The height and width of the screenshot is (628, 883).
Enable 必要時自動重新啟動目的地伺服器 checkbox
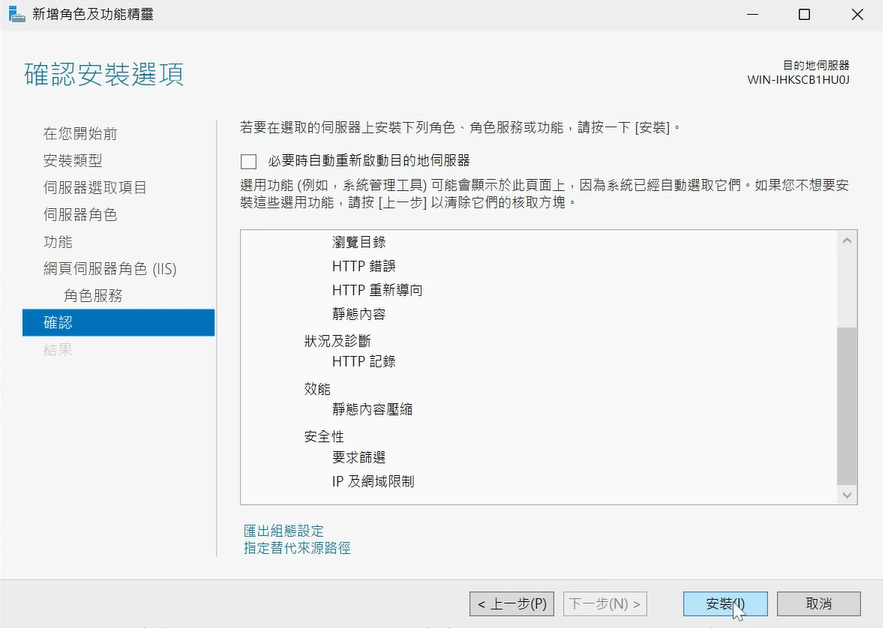pyautogui.click(x=248, y=162)
